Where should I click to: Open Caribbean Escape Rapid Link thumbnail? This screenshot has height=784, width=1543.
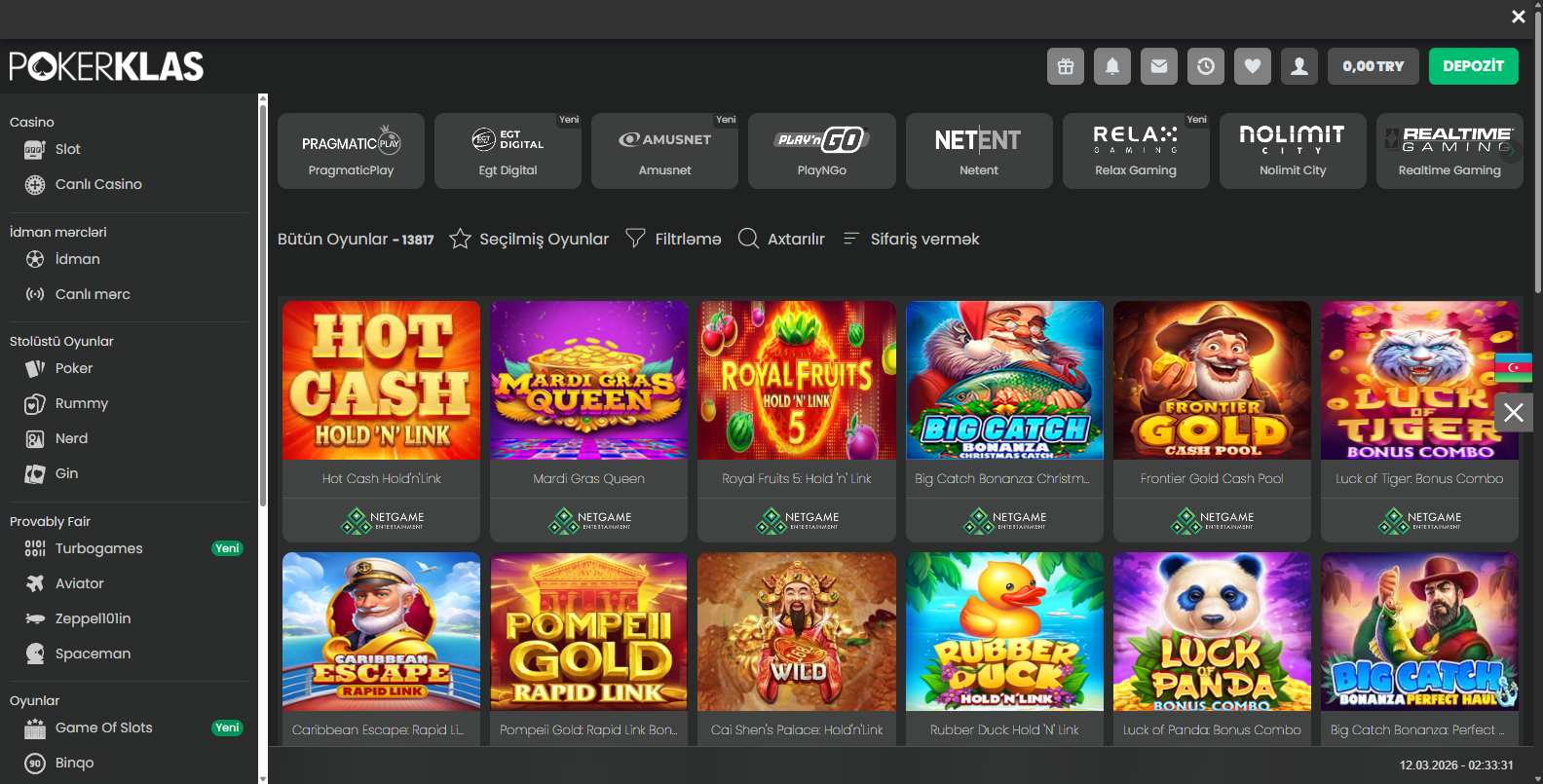point(381,631)
